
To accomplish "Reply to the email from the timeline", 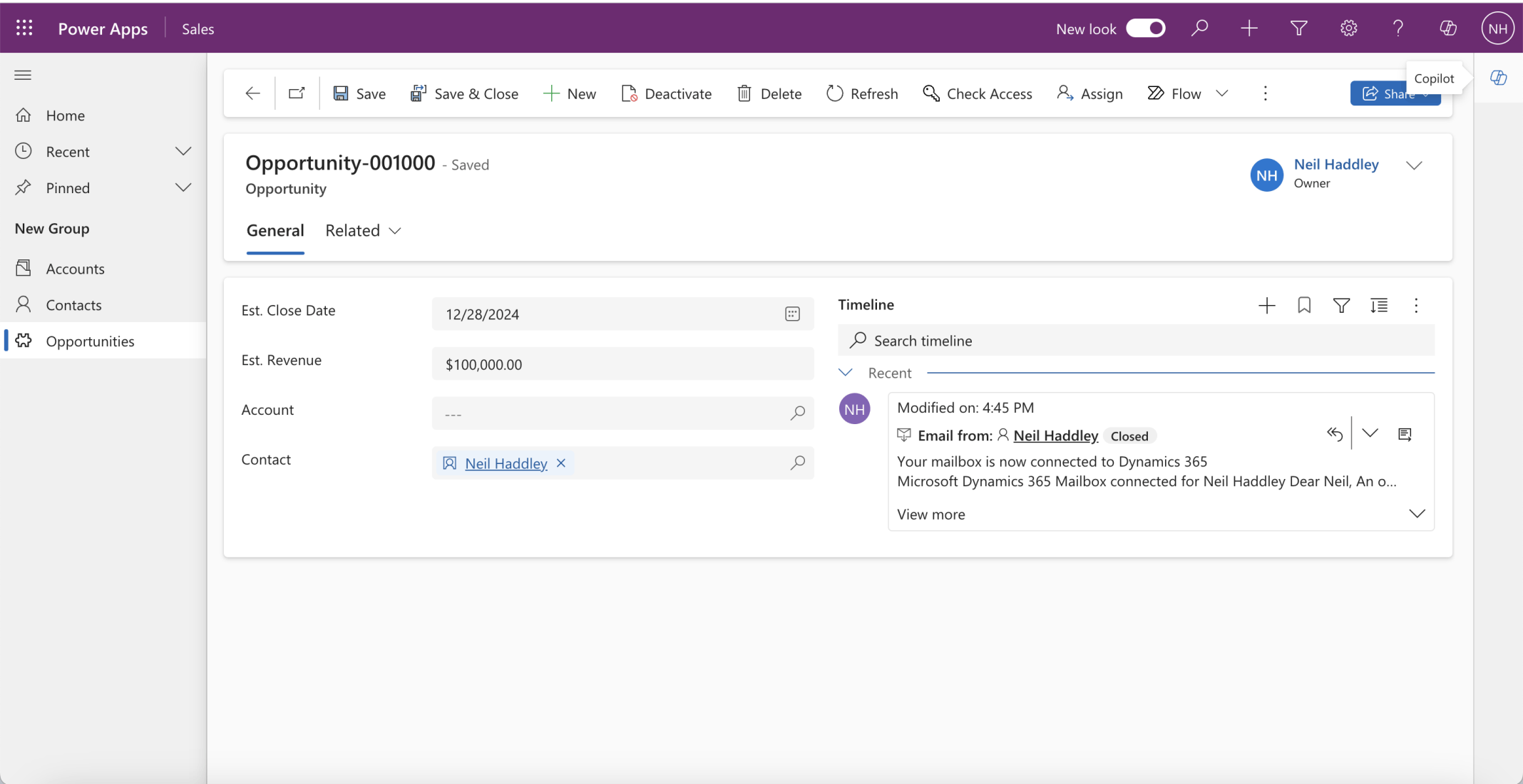I will click(1335, 433).
